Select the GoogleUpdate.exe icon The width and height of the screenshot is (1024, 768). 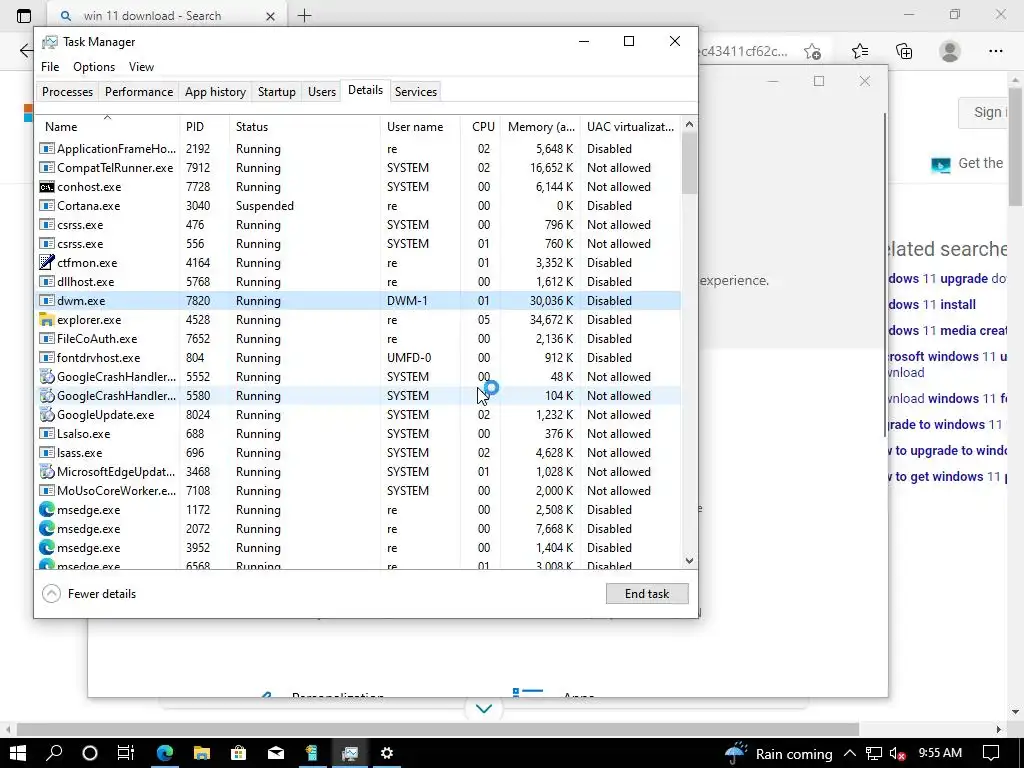[x=46, y=415]
